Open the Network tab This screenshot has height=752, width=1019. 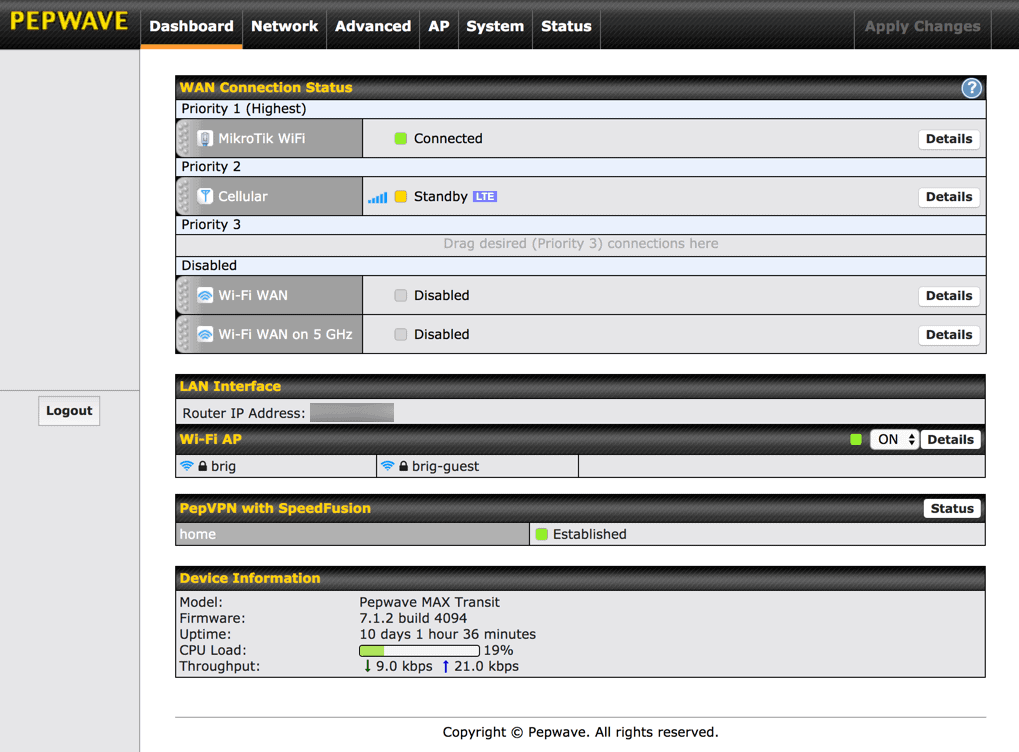(x=285, y=26)
